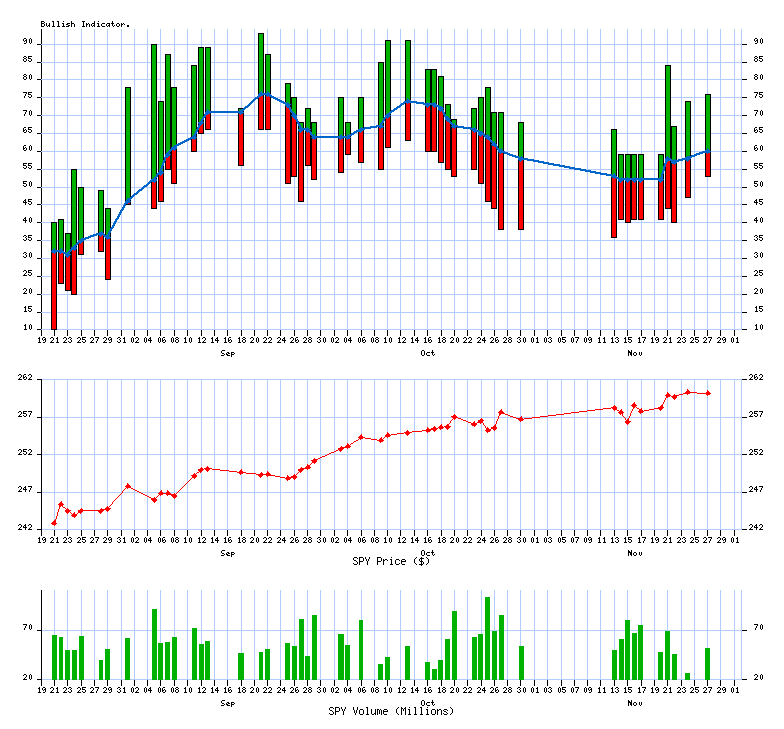
Task: Click the left '10' y-axis label on top chart
Action: point(29,327)
